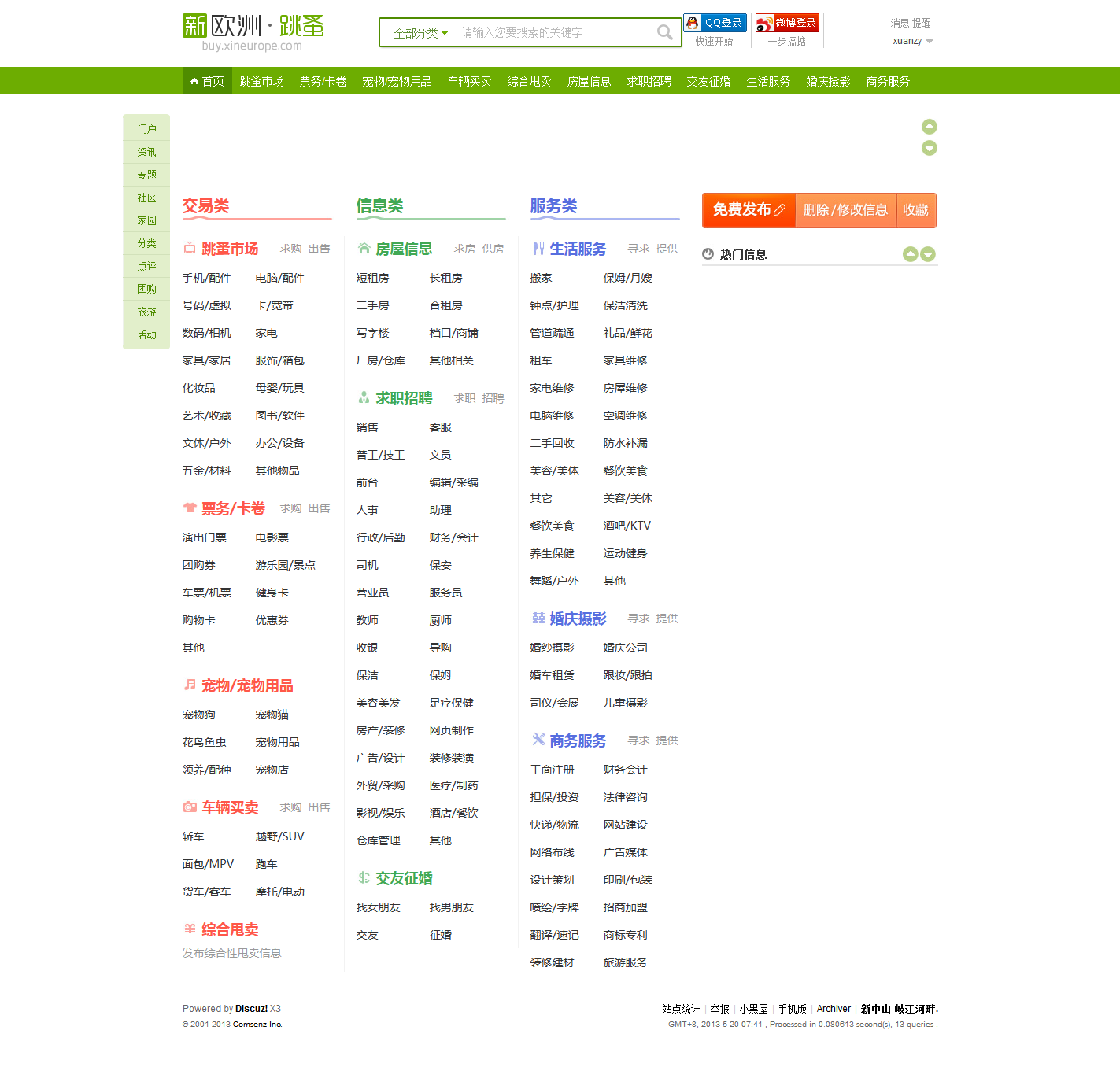Expand the xuanzy user menu arrow

[x=931, y=42]
